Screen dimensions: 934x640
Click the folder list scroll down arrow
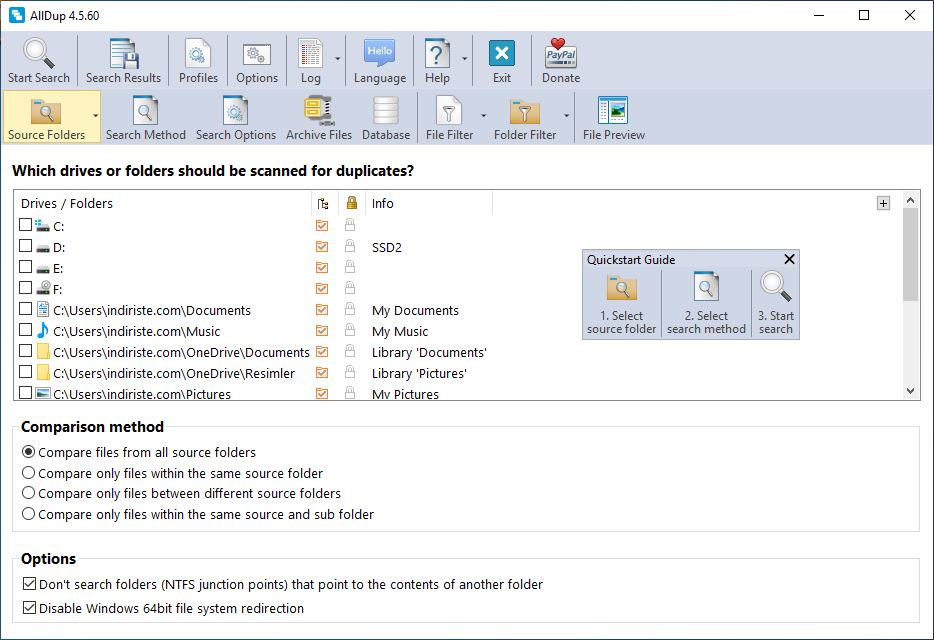tap(910, 391)
